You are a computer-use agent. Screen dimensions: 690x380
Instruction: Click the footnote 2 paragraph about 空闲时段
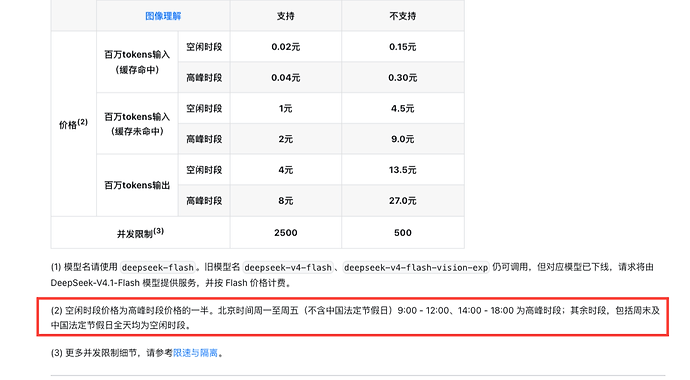[x=356, y=318]
